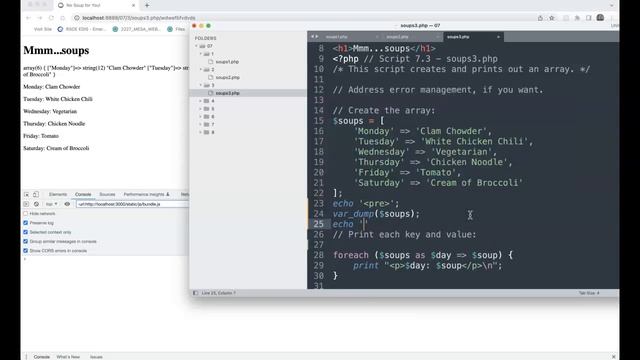
Task: Reload the Chrome page
Action: (51, 18)
